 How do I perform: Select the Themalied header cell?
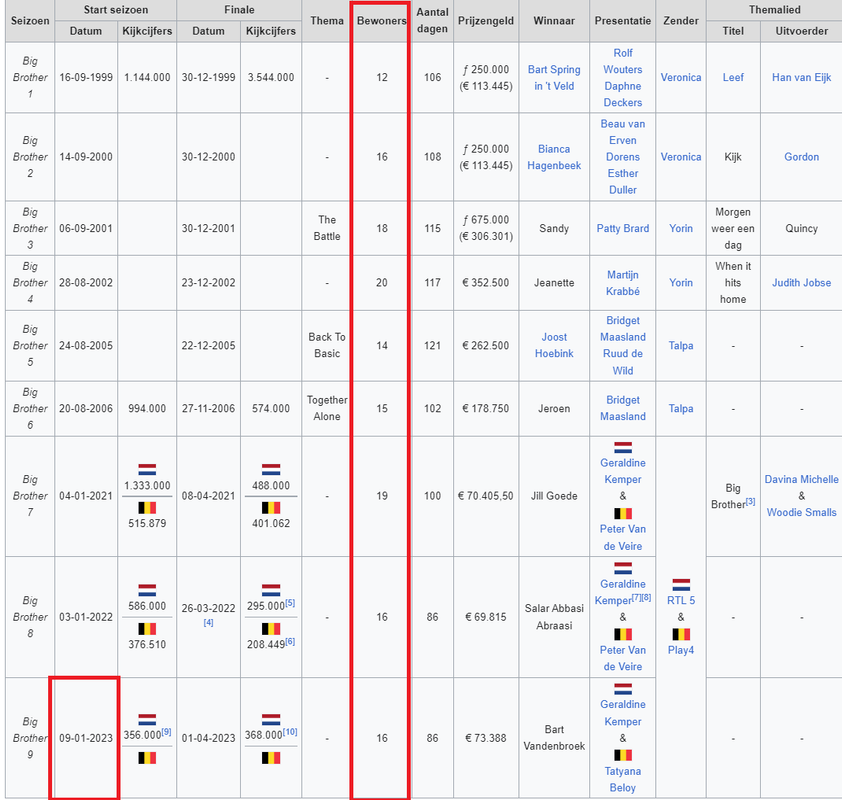(x=774, y=10)
